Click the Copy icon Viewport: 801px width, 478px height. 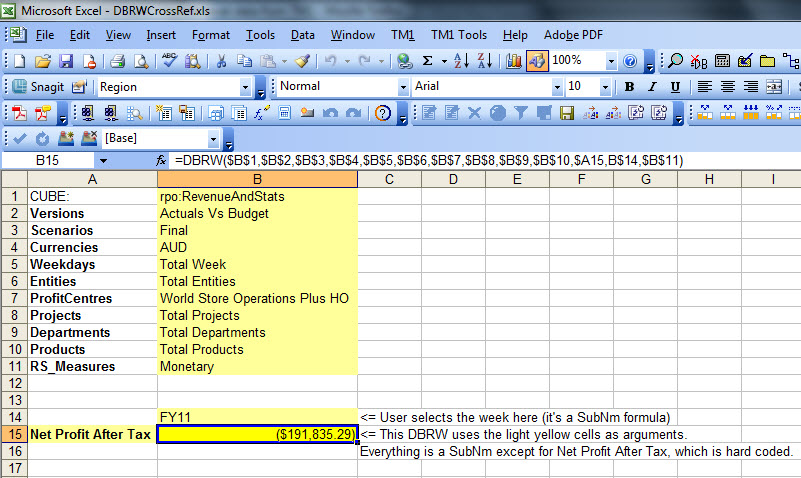tap(244, 61)
